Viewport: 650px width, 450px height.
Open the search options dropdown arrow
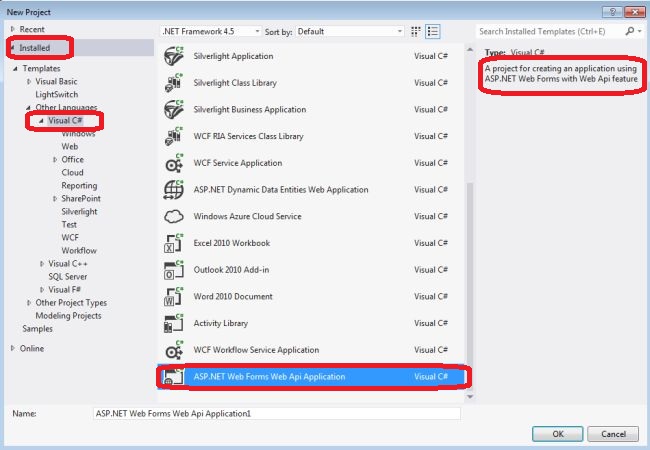click(x=640, y=31)
